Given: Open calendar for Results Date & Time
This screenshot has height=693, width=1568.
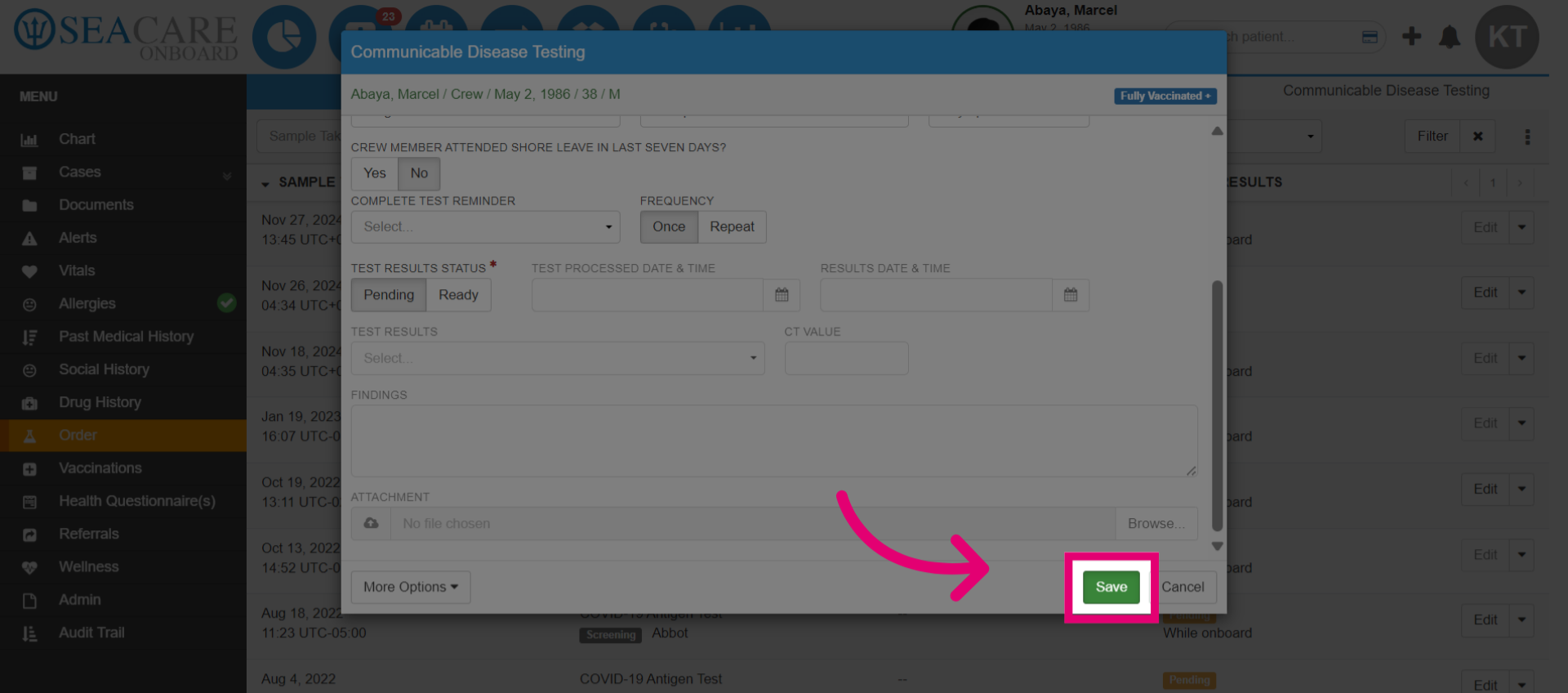Looking at the screenshot, I should 1071,295.
